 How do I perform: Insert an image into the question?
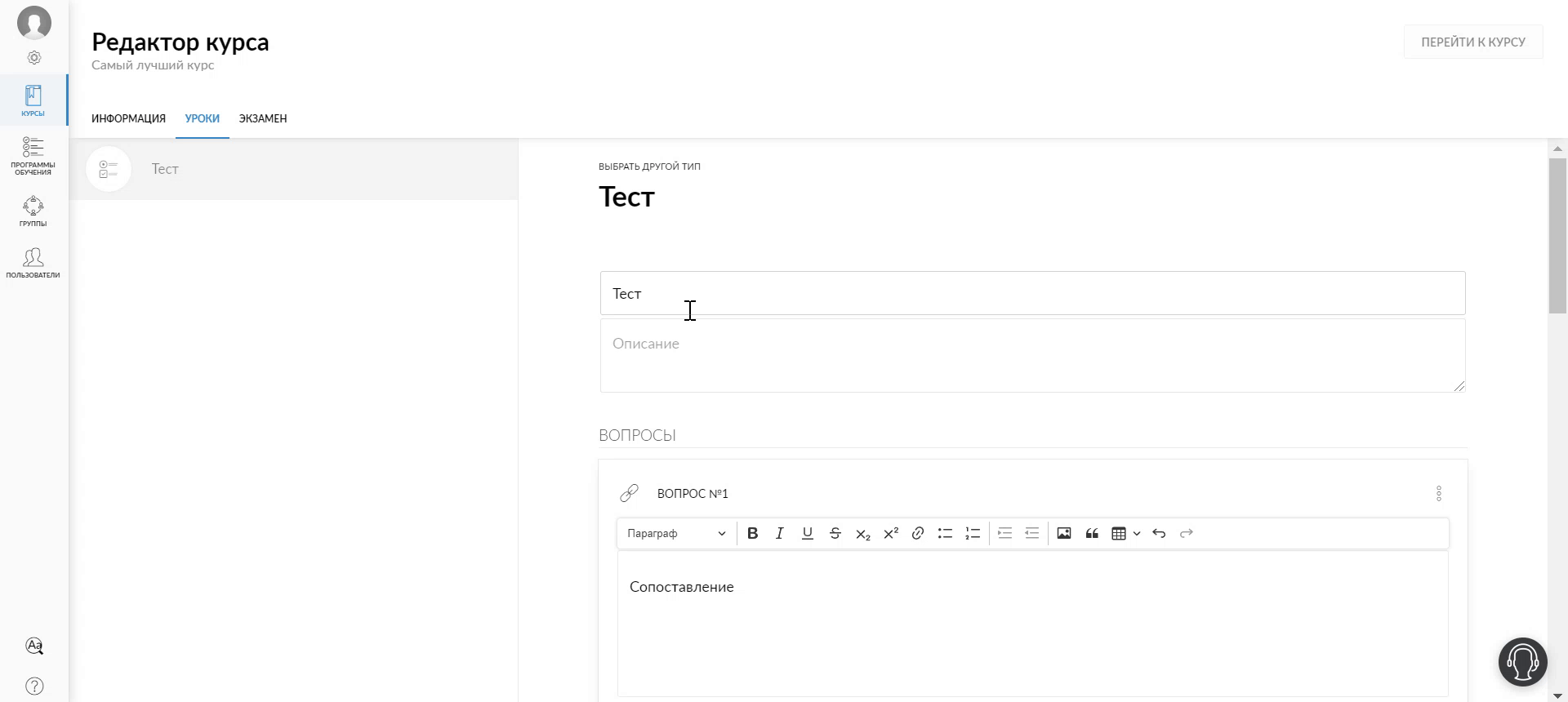[x=1064, y=533]
